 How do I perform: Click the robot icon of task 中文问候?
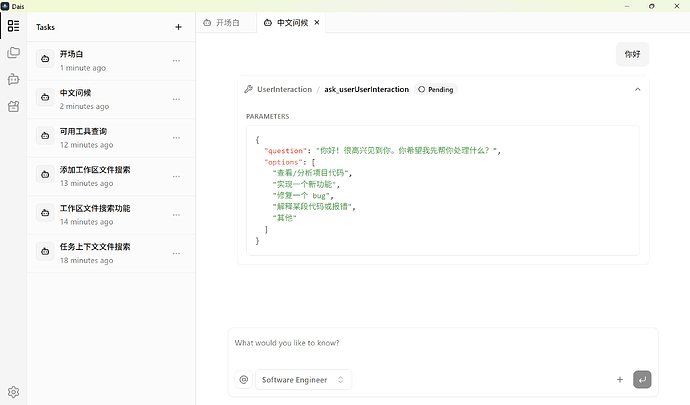coord(45,97)
